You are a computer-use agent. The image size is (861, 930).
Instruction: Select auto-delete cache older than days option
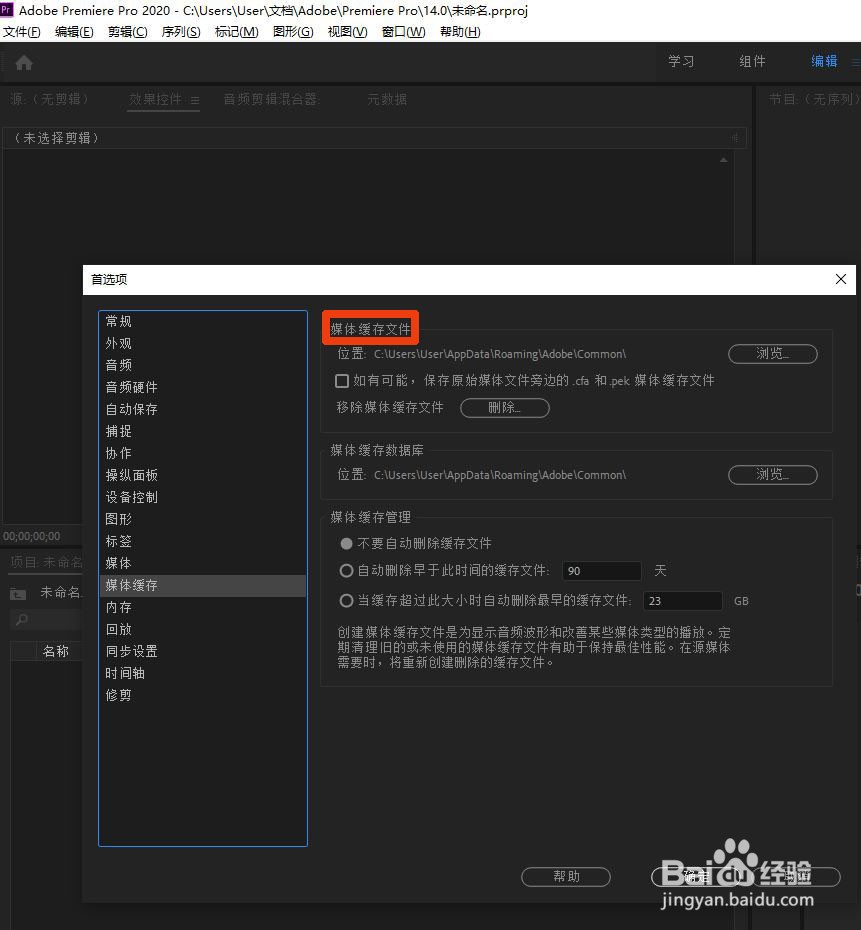346,571
